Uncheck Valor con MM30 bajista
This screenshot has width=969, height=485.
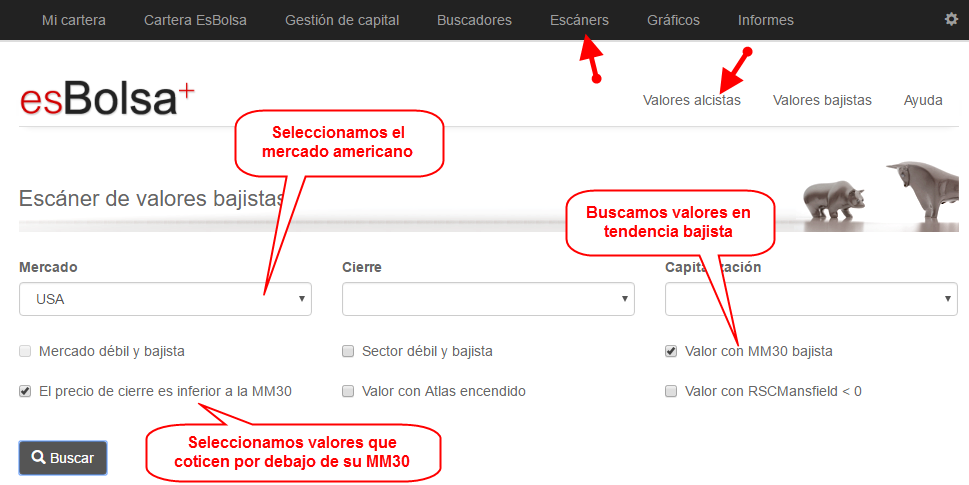point(671,351)
